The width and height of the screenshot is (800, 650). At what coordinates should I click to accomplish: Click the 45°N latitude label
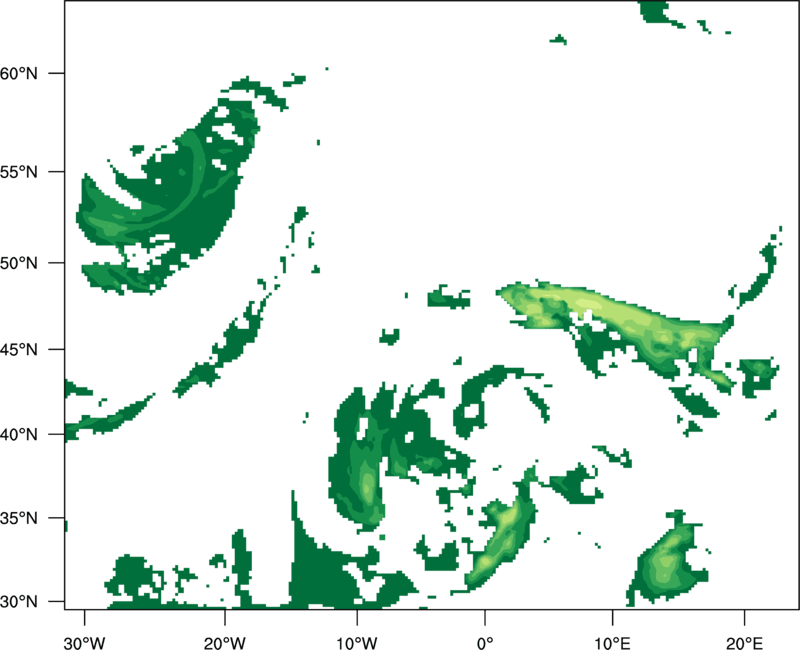[19, 349]
